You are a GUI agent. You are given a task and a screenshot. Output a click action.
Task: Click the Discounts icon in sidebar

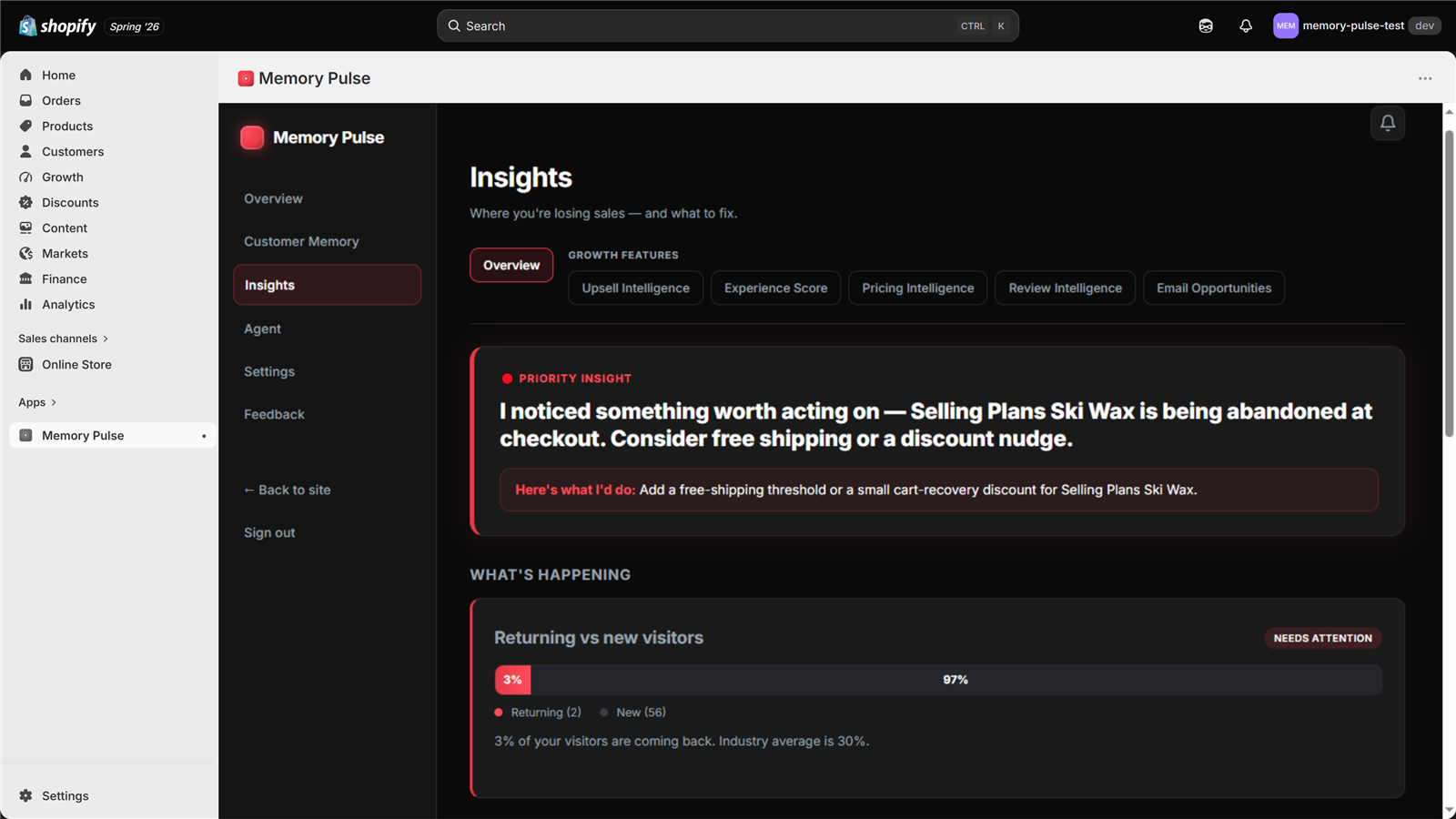[25, 203]
